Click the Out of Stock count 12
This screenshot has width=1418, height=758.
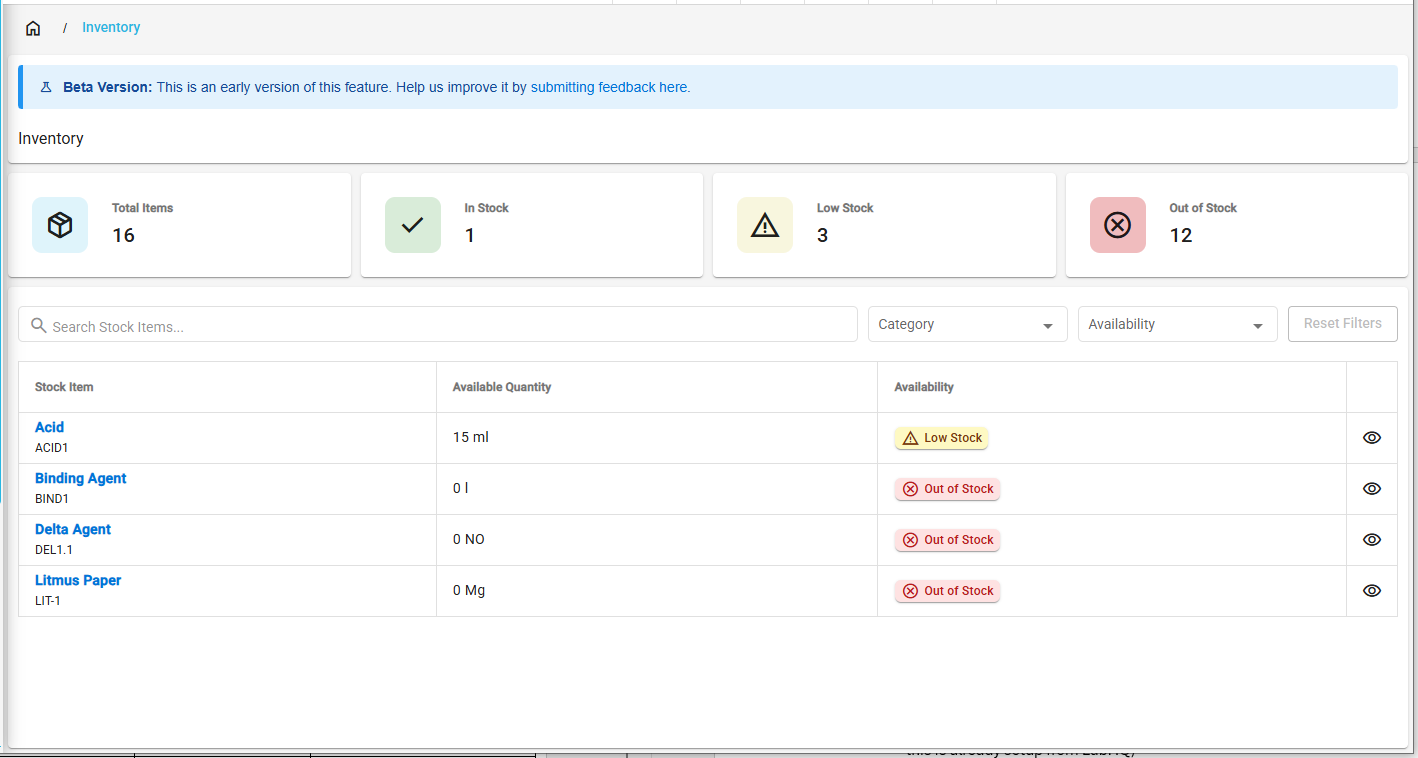1181,235
